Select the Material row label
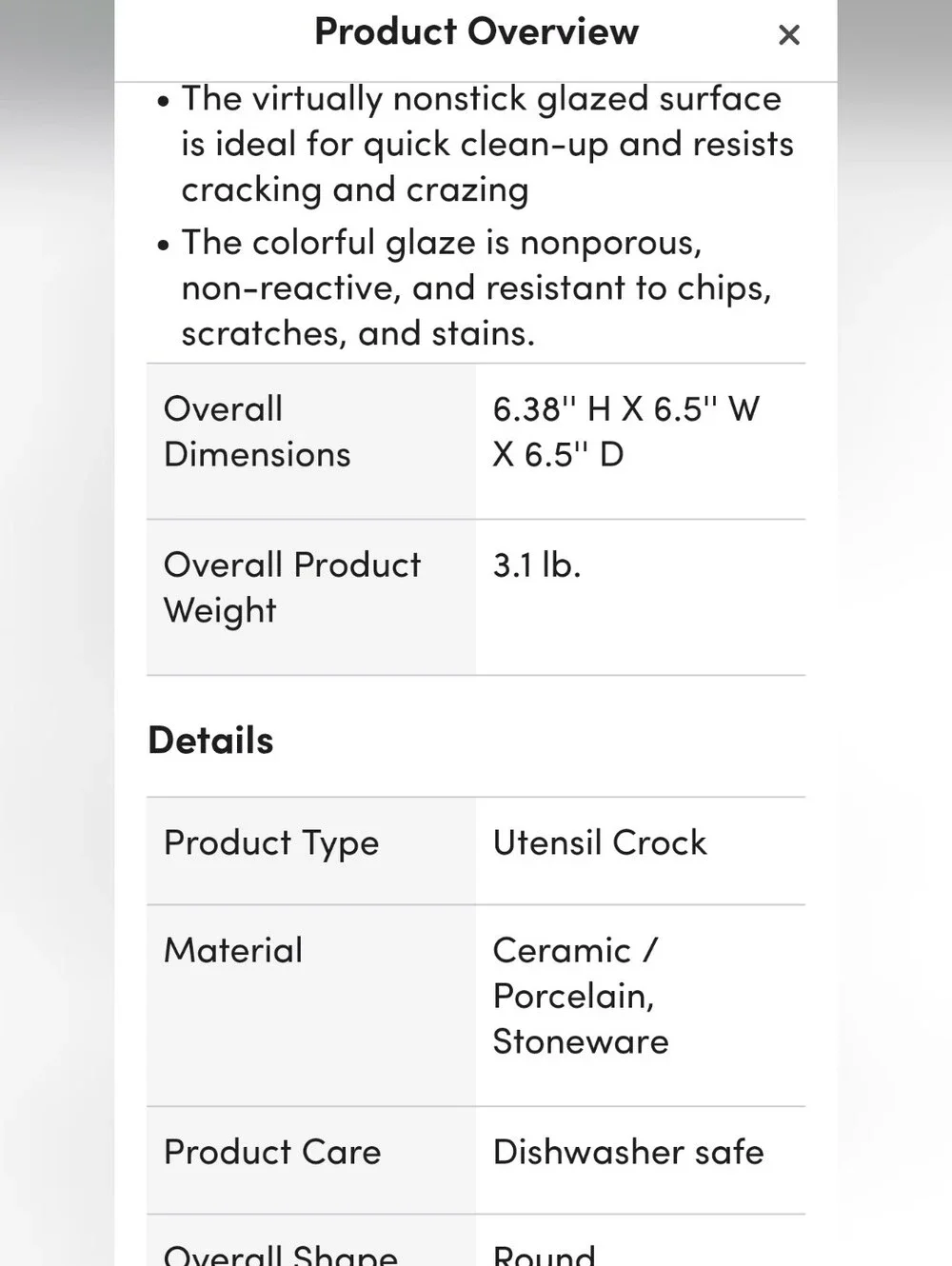 click(x=233, y=950)
